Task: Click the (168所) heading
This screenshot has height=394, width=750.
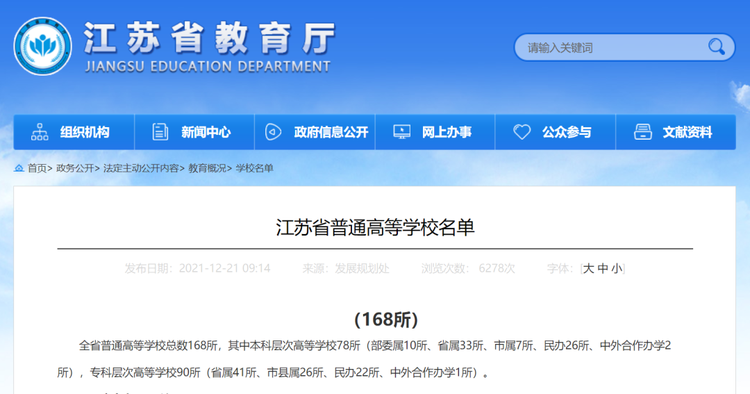Action: [386, 319]
